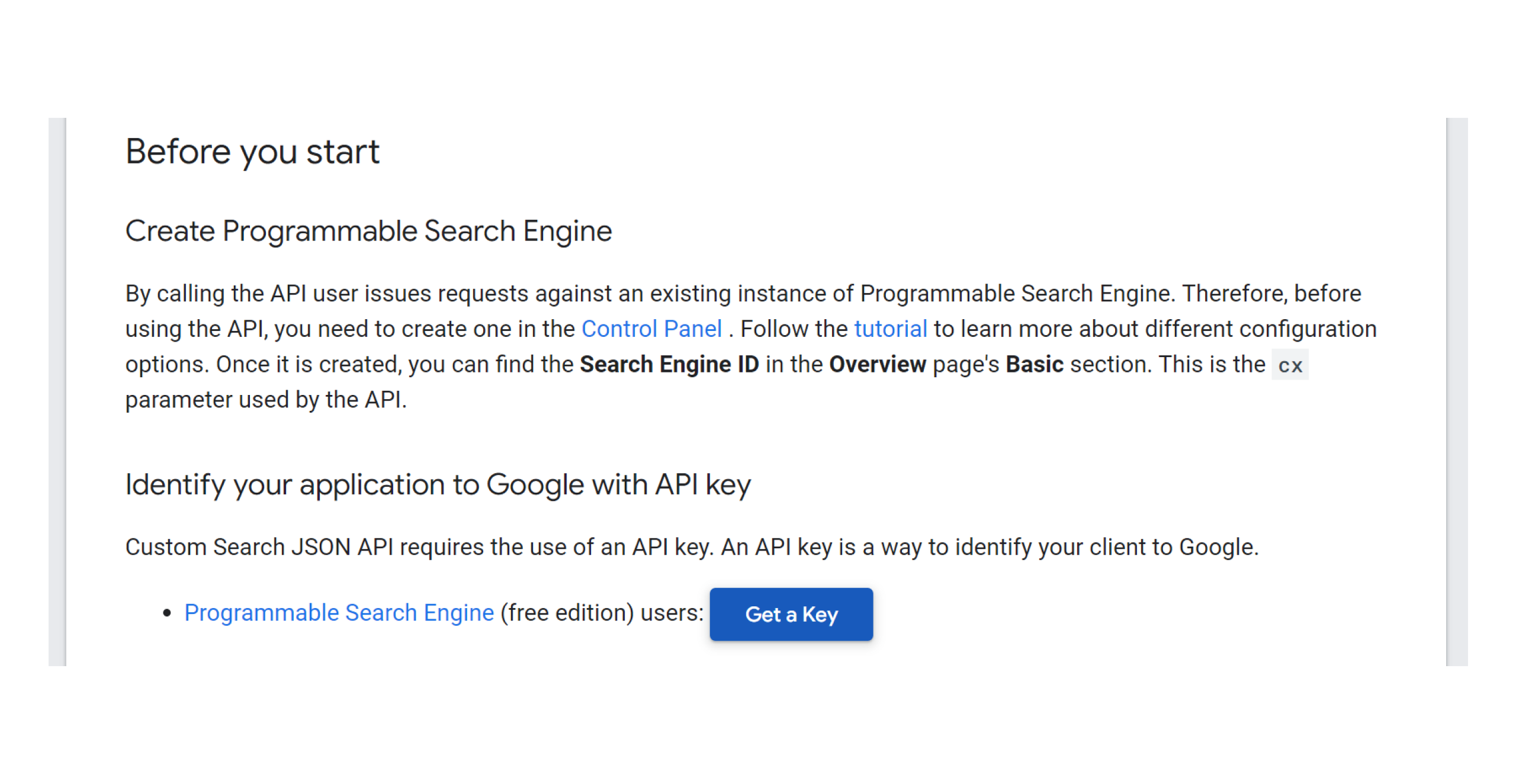
Task: Follow the tutorial link
Action: (890, 329)
